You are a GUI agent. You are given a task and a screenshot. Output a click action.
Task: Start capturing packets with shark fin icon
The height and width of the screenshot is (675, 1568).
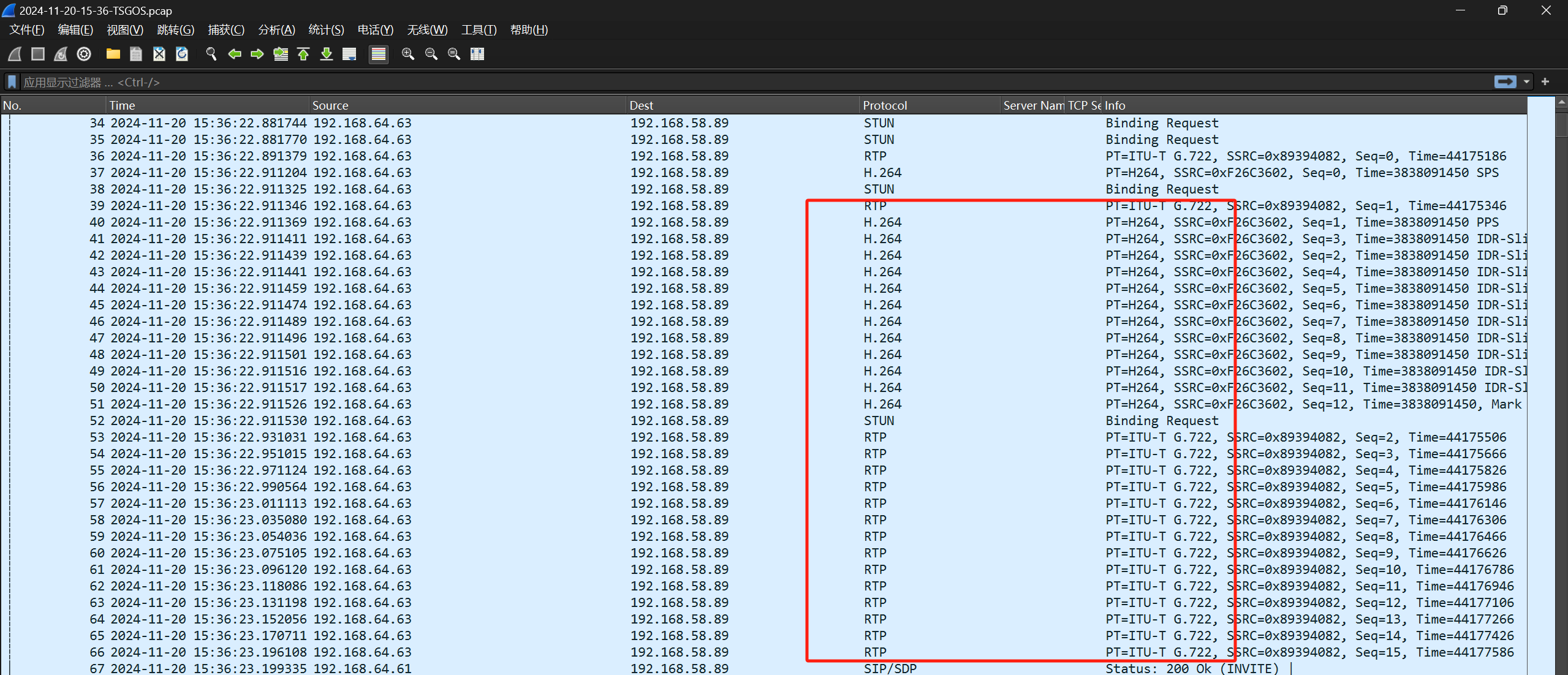[15, 54]
